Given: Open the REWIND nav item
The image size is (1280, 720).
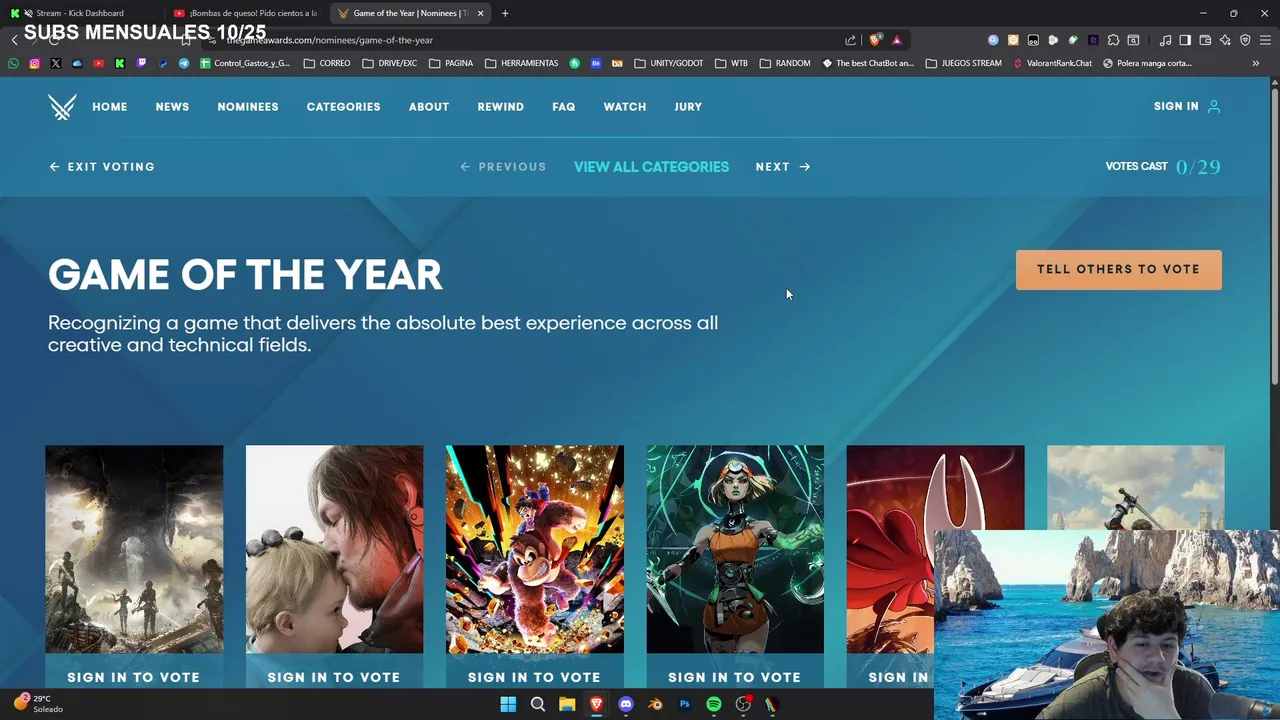Looking at the screenshot, I should (x=501, y=107).
